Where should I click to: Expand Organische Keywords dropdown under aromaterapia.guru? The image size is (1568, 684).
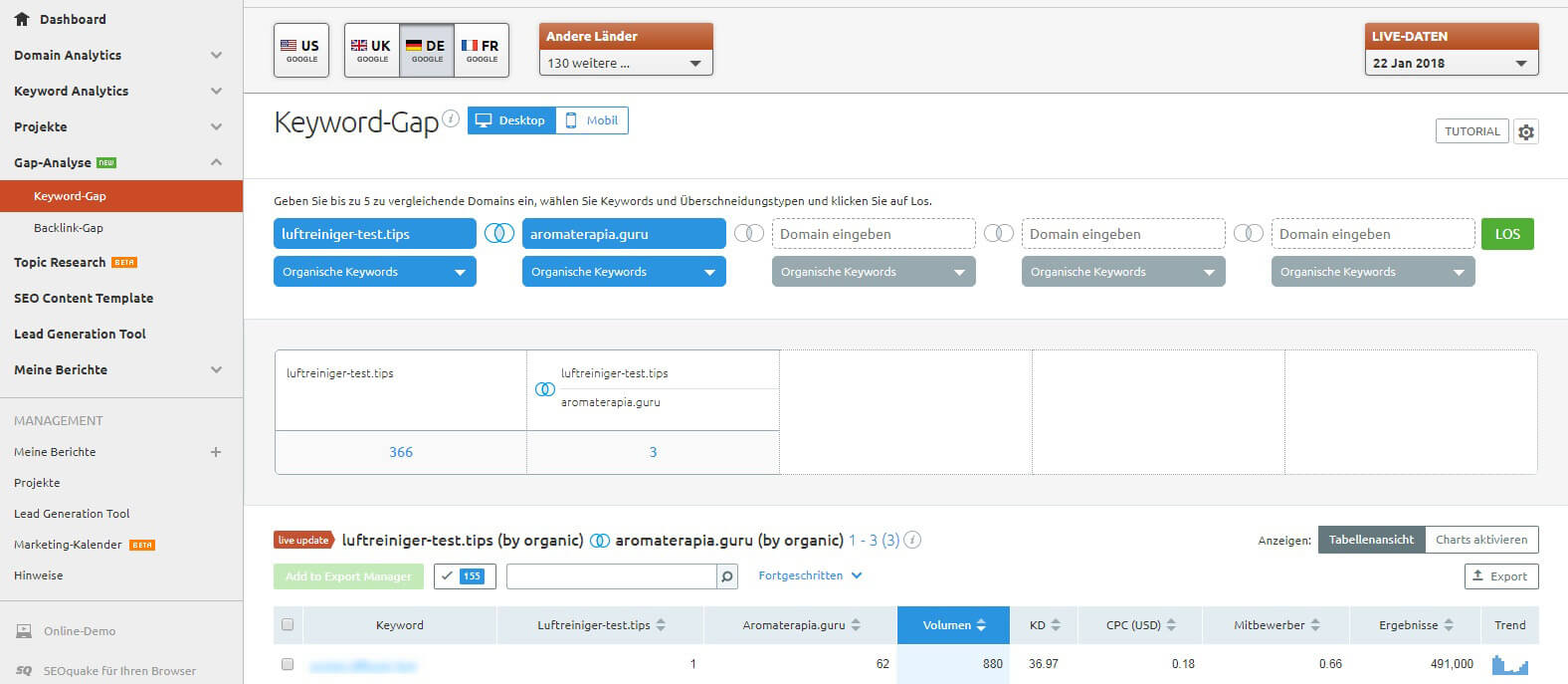(x=623, y=272)
